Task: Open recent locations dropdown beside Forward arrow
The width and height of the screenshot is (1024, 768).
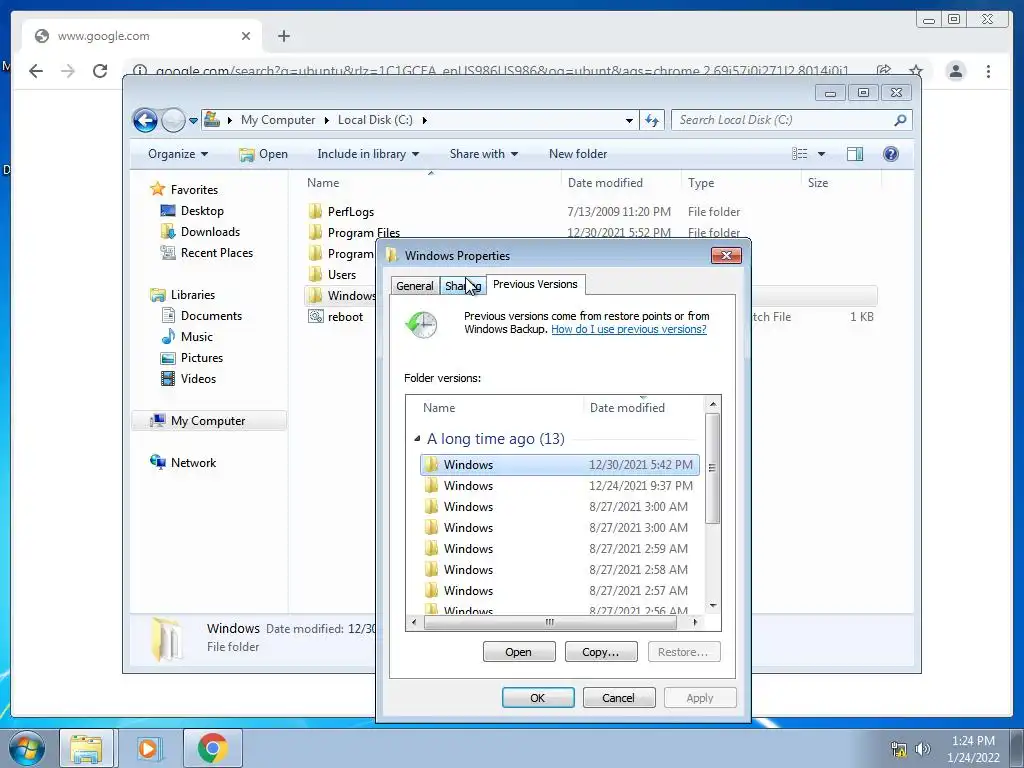Action: point(193,121)
